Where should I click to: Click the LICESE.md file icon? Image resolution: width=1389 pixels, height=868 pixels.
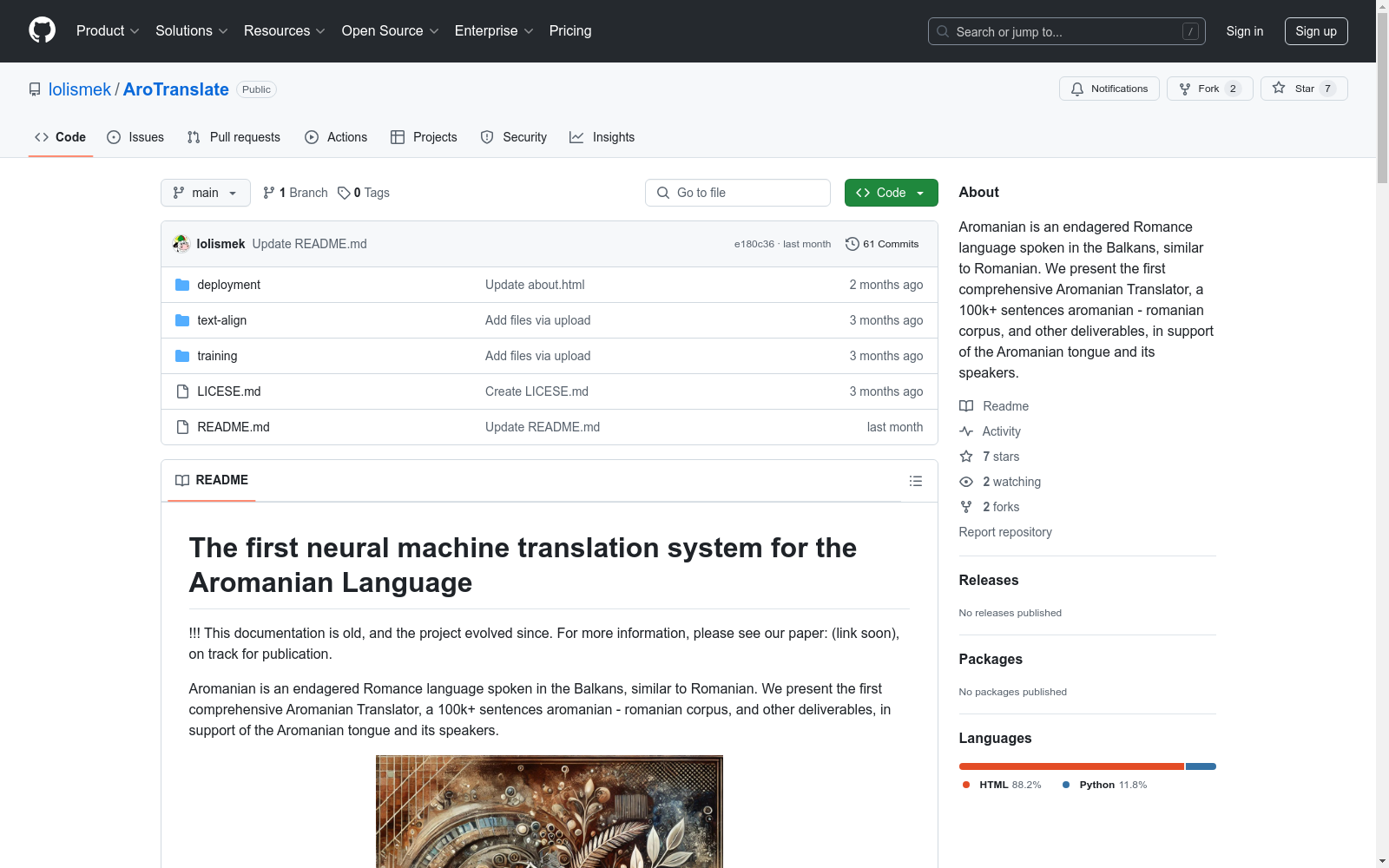click(x=182, y=391)
